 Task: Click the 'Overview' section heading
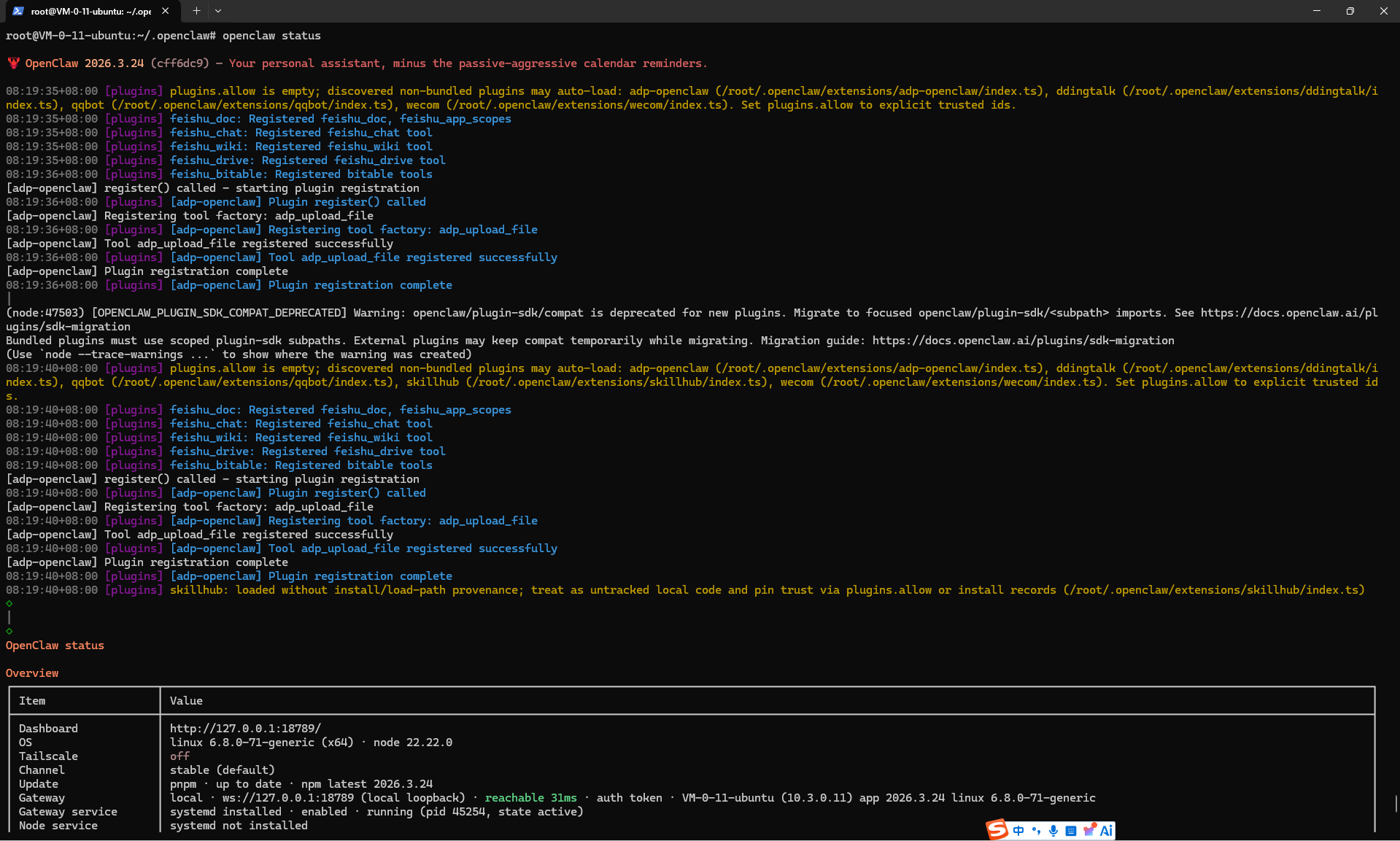32,673
